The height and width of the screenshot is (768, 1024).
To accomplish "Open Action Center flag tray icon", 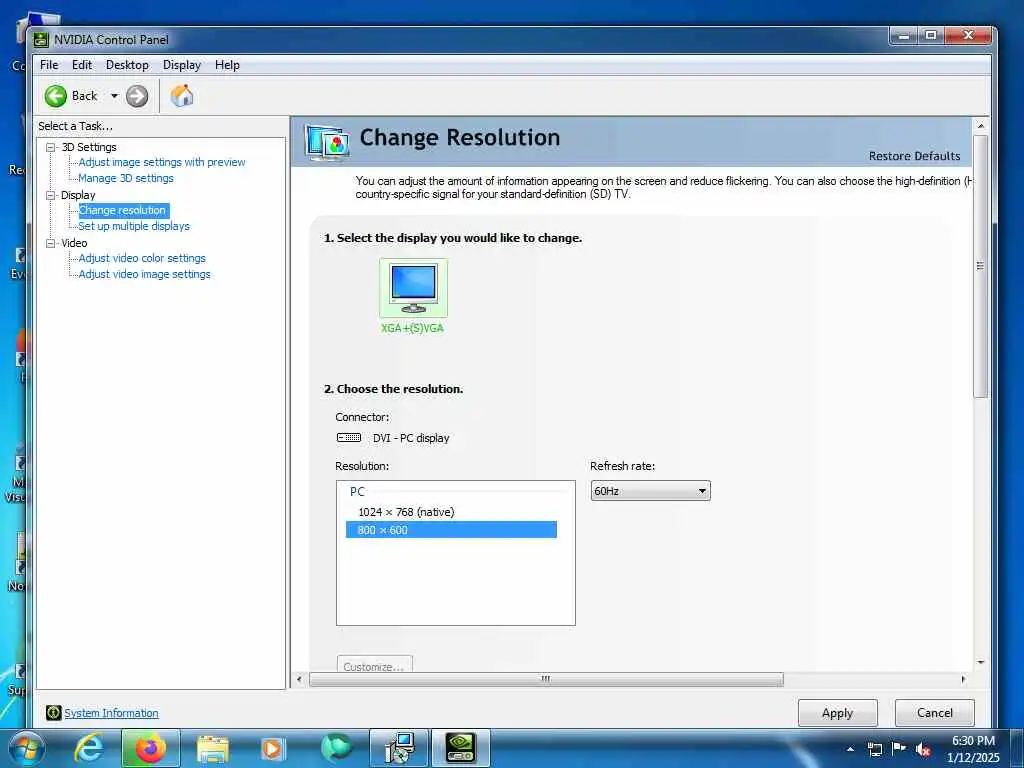I will [x=899, y=748].
